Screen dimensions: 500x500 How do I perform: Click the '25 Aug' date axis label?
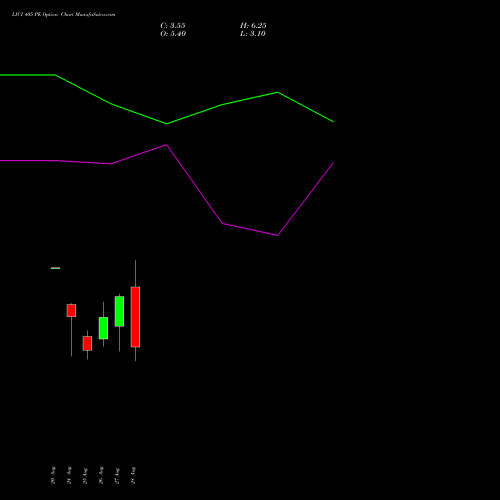(85, 475)
